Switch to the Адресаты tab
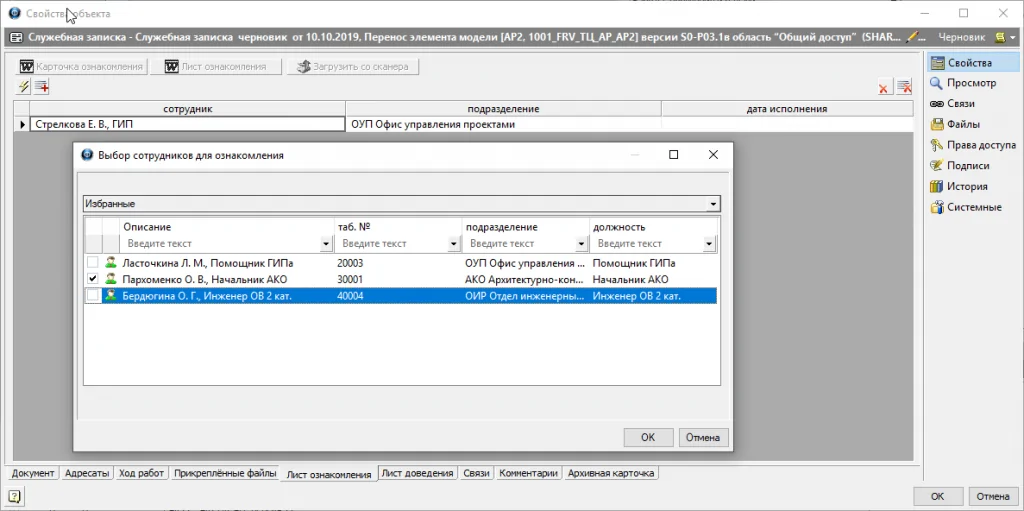This screenshot has height=511, width=1024. [x=87, y=473]
